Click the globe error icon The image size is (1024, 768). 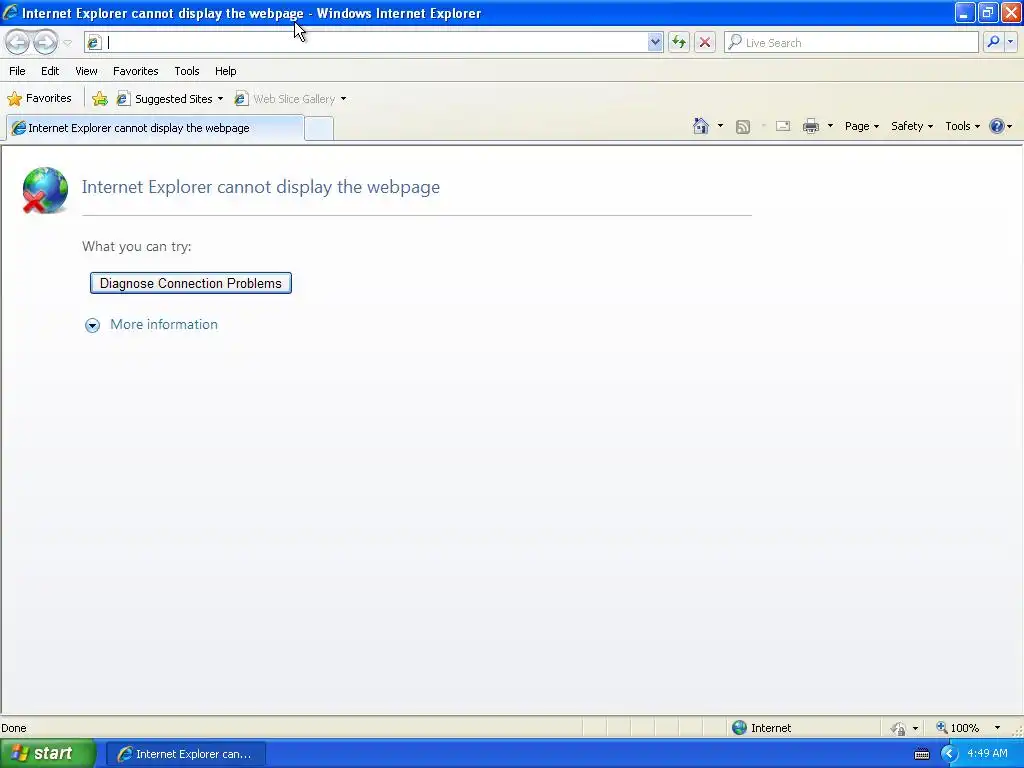tap(44, 190)
